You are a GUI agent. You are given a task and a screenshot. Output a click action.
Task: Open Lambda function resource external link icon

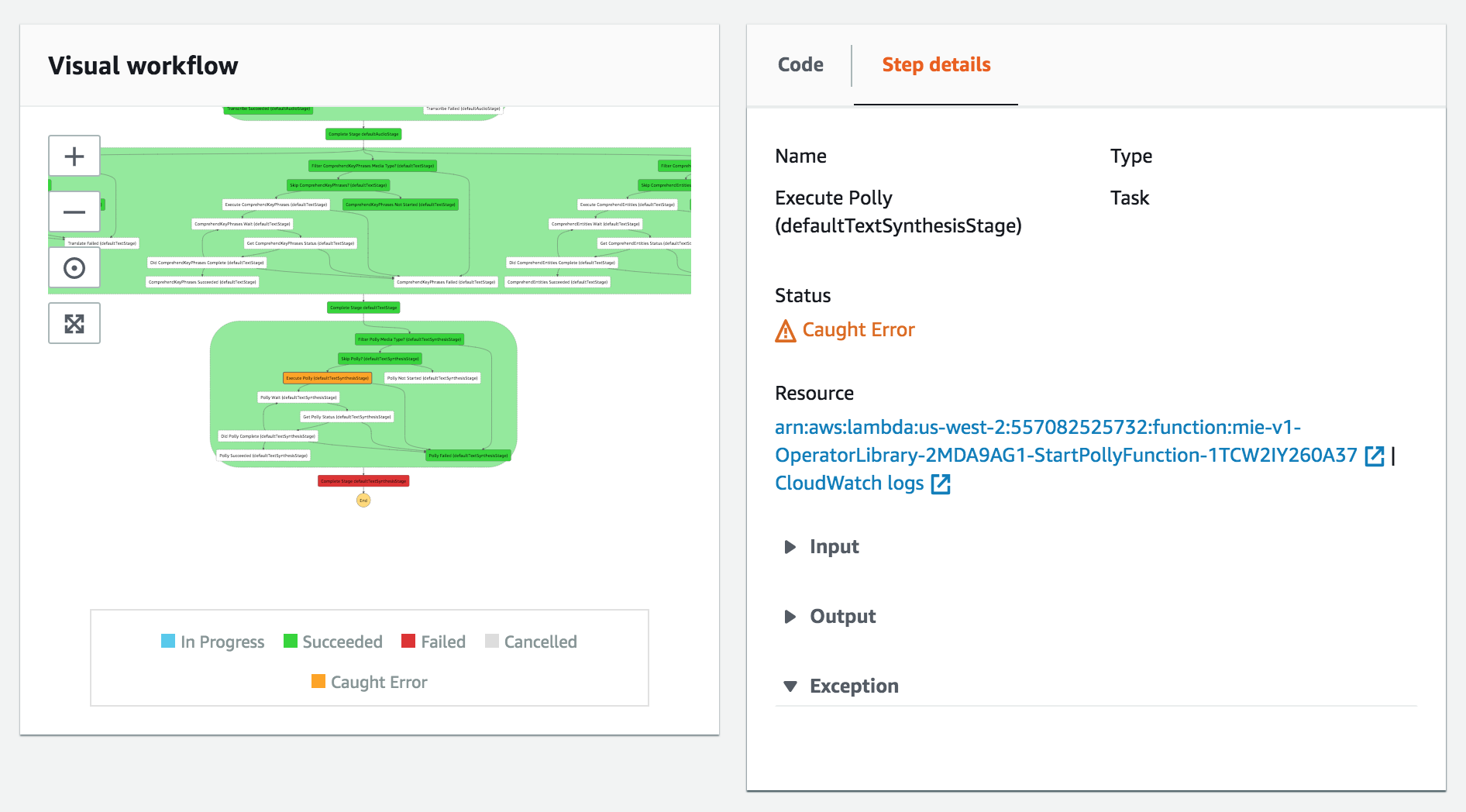coord(1375,456)
